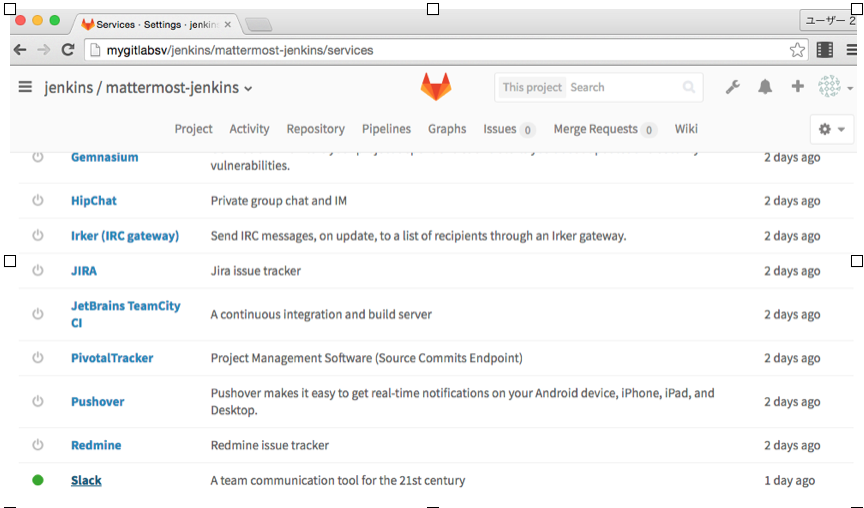
Task: Open the browser hamburger menu
Action: click(x=851, y=50)
